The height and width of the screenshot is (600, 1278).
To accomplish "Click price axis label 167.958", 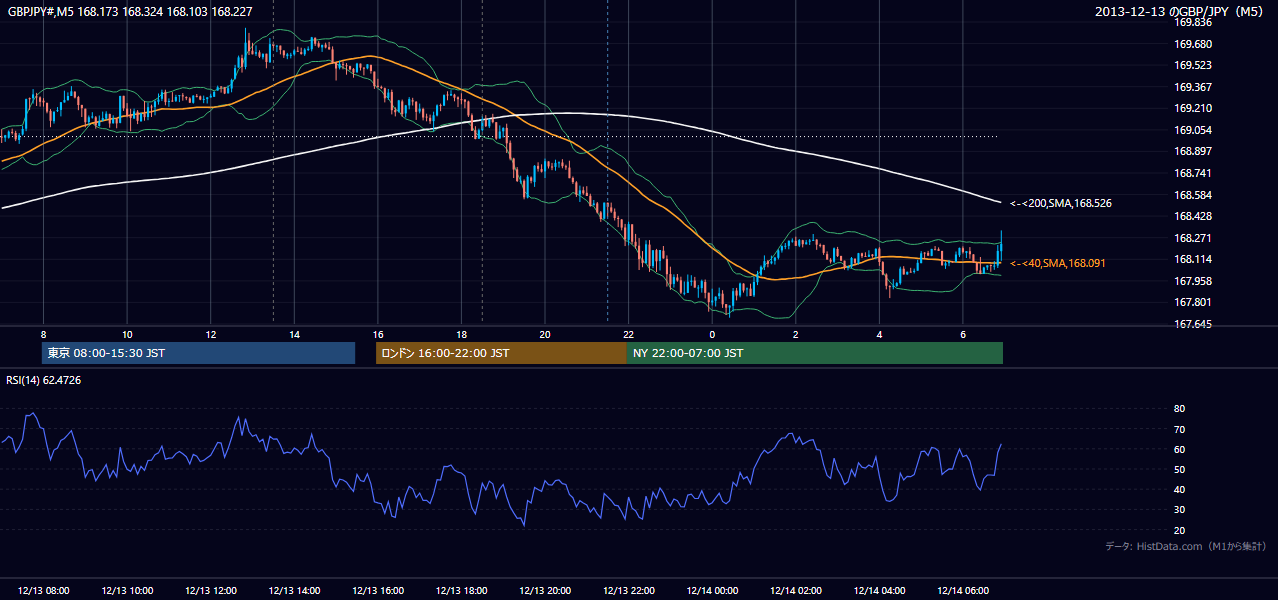I will tap(1193, 281).
